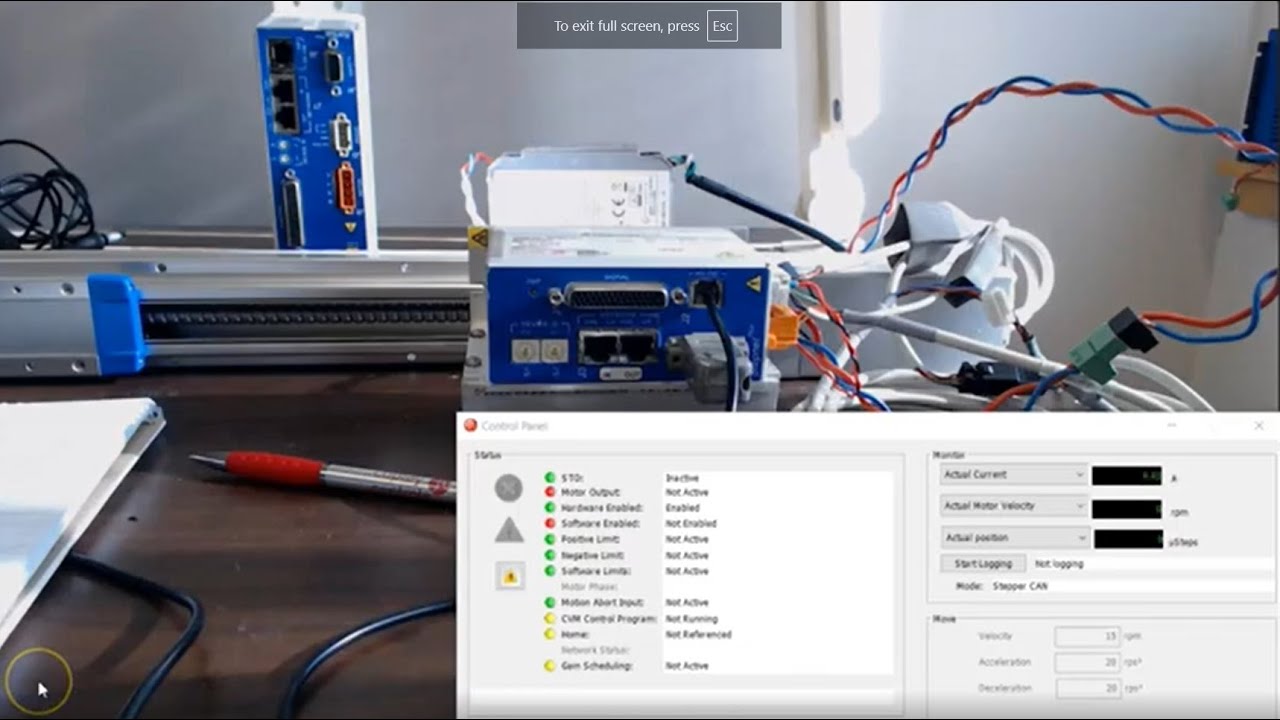Image resolution: width=1280 pixels, height=720 pixels.
Task: Click the red Control Panel title icon
Action: (471, 425)
